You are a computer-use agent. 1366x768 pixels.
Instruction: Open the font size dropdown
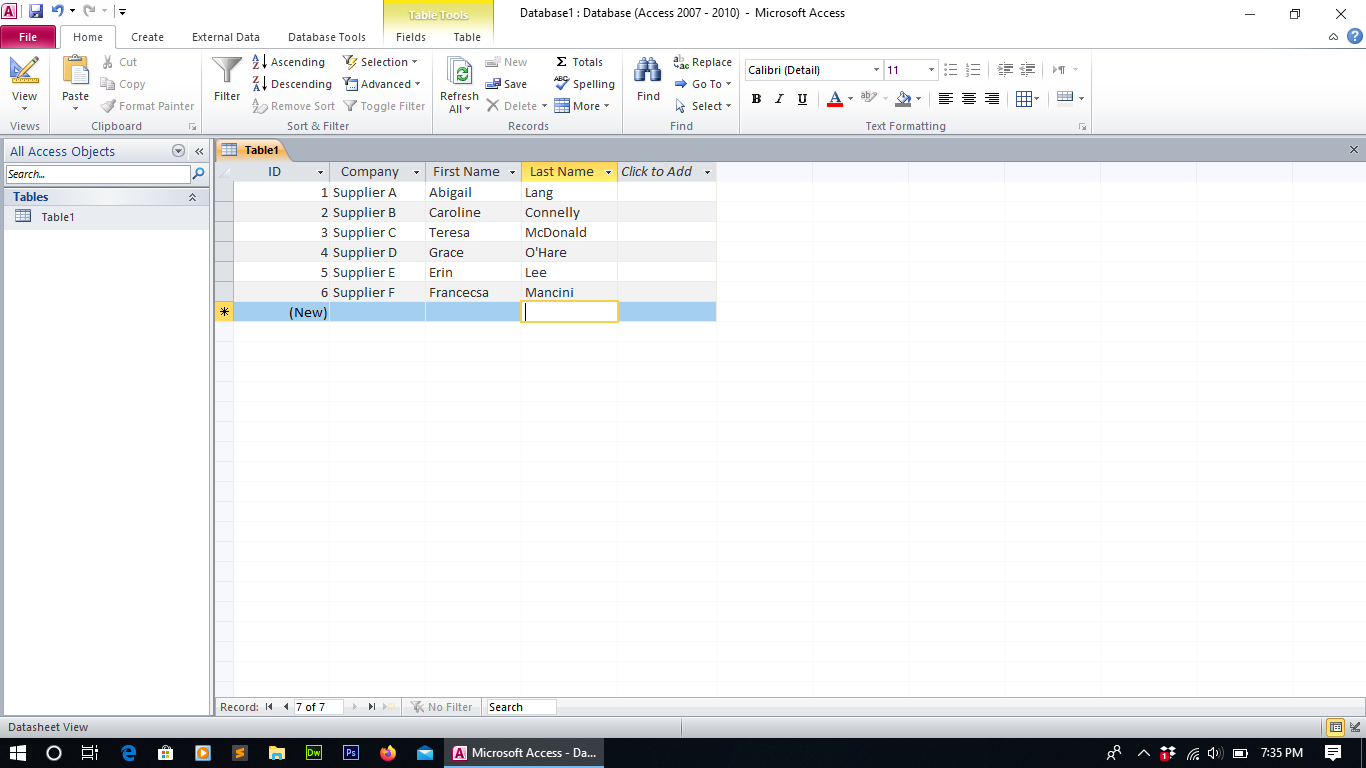tap(931, 70)
